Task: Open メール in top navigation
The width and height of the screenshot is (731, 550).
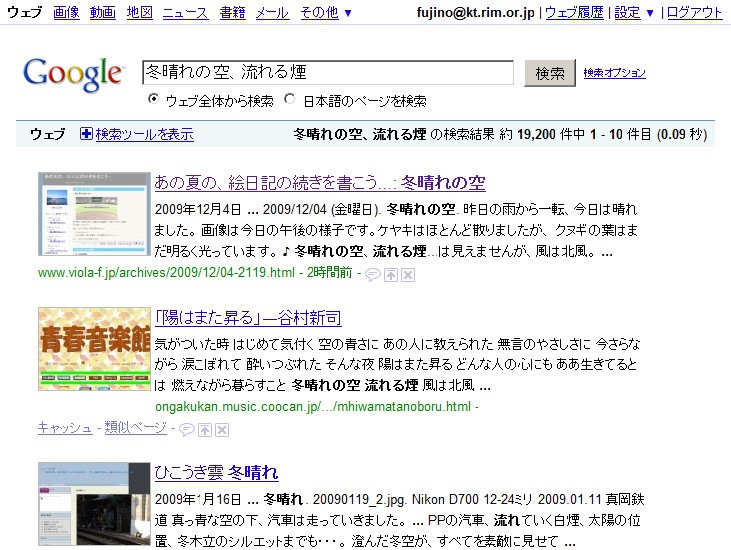Action: [273, 13]
